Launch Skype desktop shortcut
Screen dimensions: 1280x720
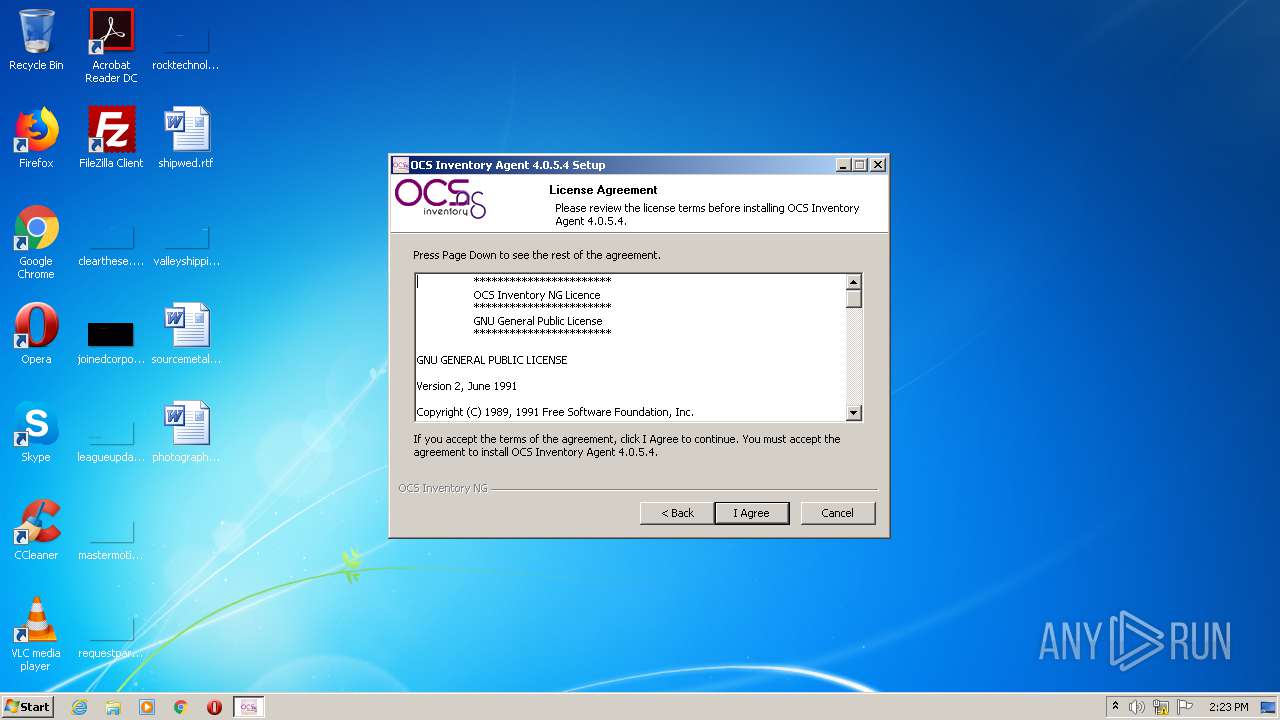[36, 432]
